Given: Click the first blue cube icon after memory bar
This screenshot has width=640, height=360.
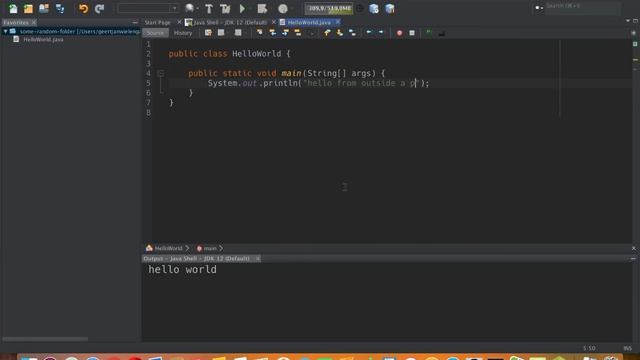Looking at the screenshot, I should point(374,8).
